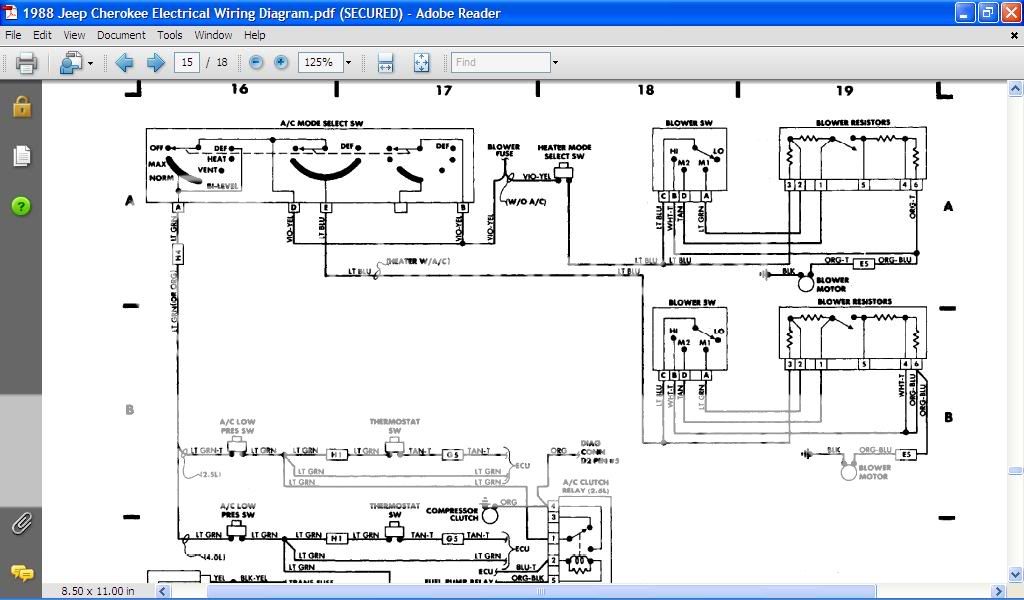Open the Comments panel icon
This screenshot has height=600, width=1024.
coord(21,573)
